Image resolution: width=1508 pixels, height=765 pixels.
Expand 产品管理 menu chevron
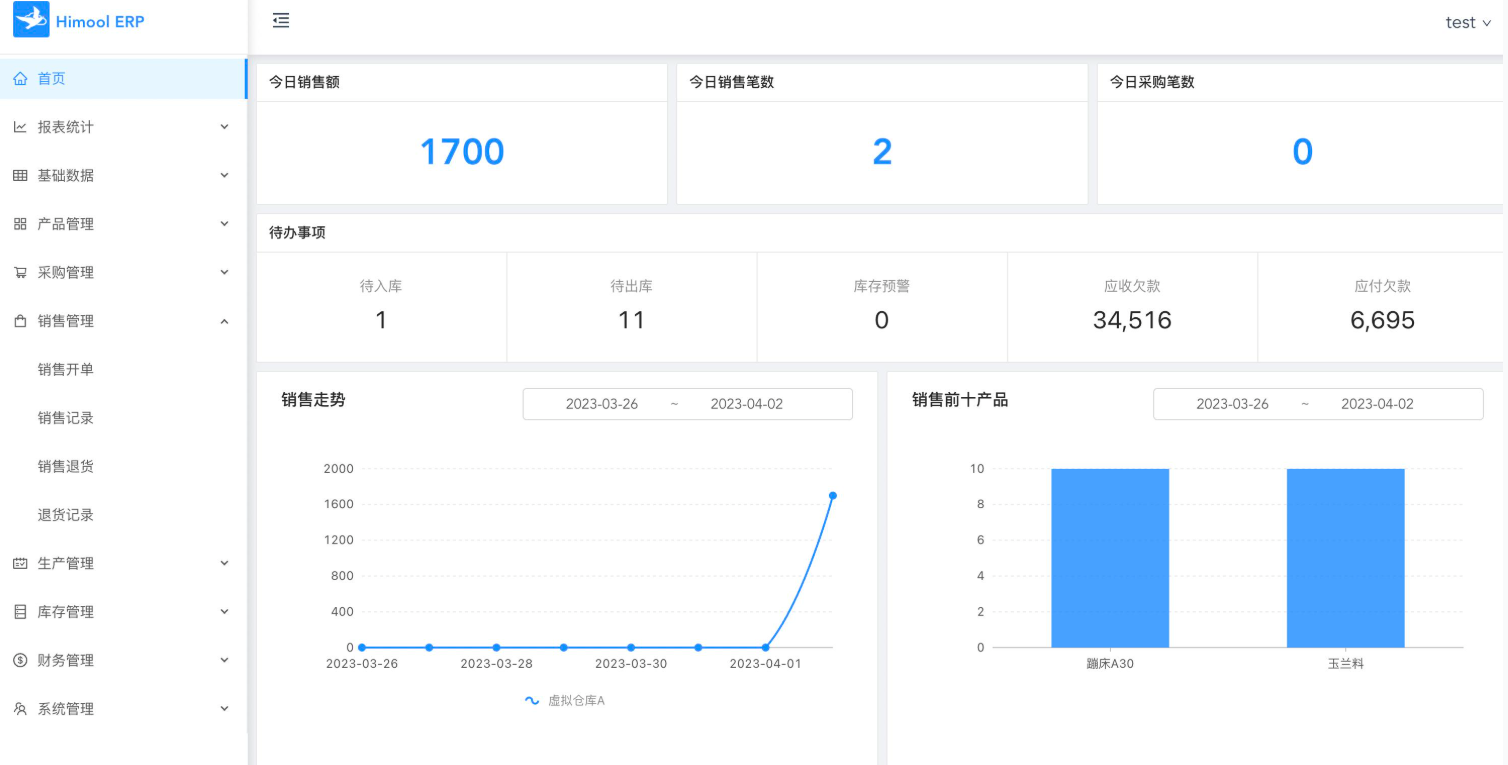[224, 224]
